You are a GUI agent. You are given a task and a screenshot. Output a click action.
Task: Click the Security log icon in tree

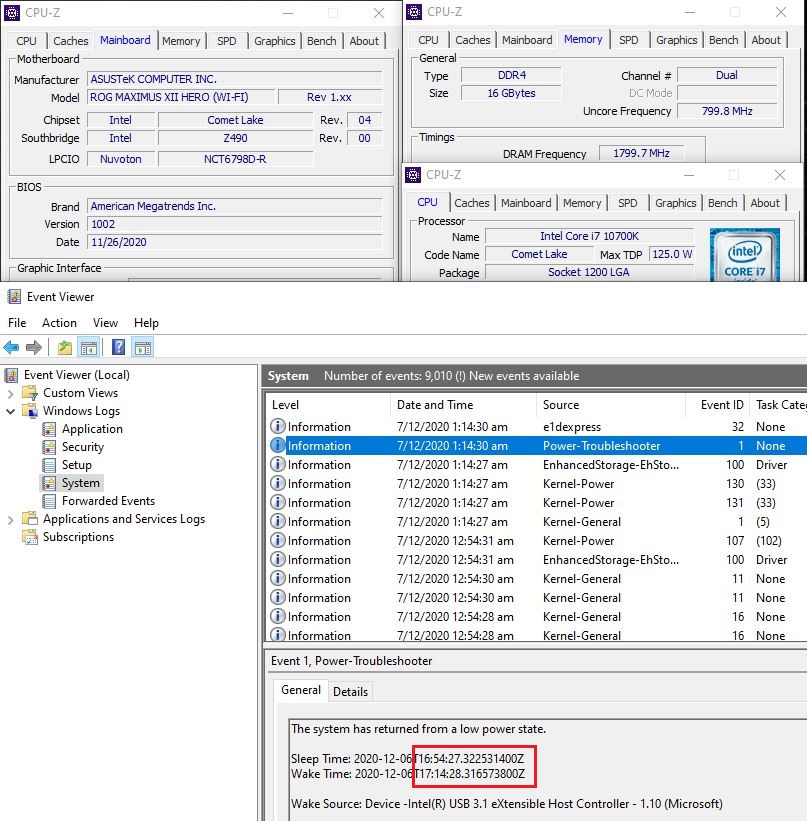pyautogui.click(x=49, y=447)
